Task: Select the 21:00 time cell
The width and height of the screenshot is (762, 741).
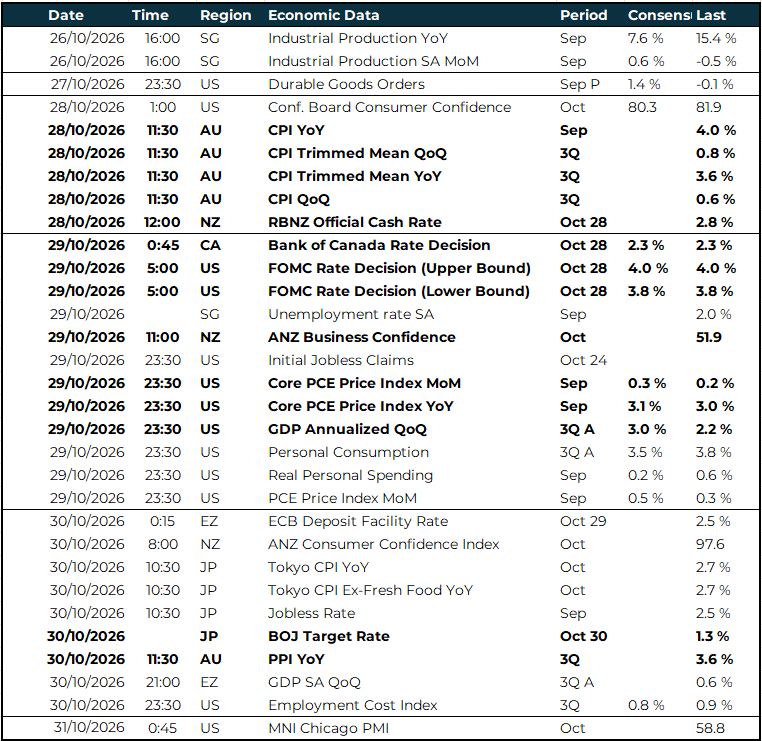Action: point(163,682)
